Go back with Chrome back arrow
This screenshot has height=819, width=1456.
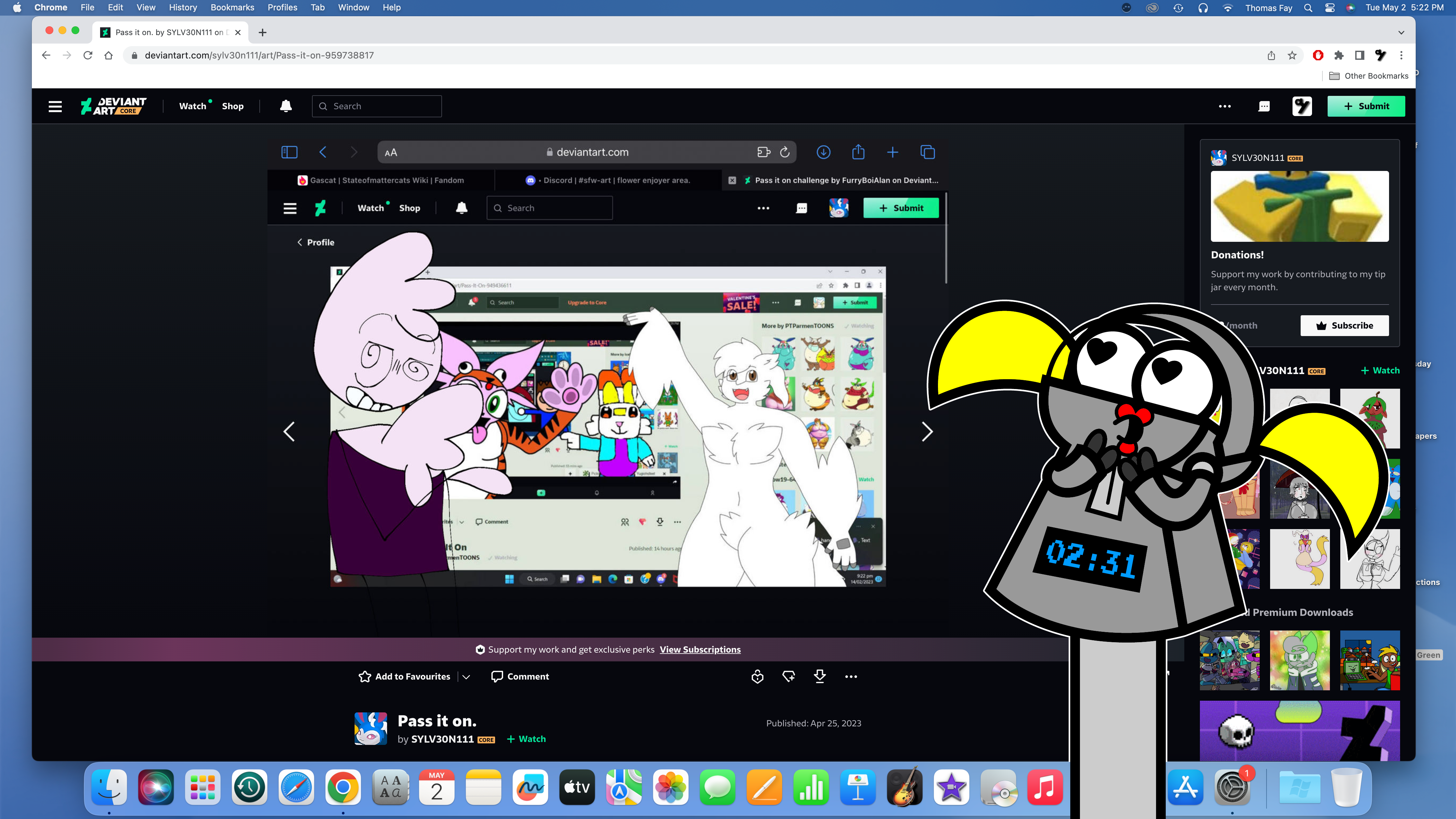coord(46,55)
